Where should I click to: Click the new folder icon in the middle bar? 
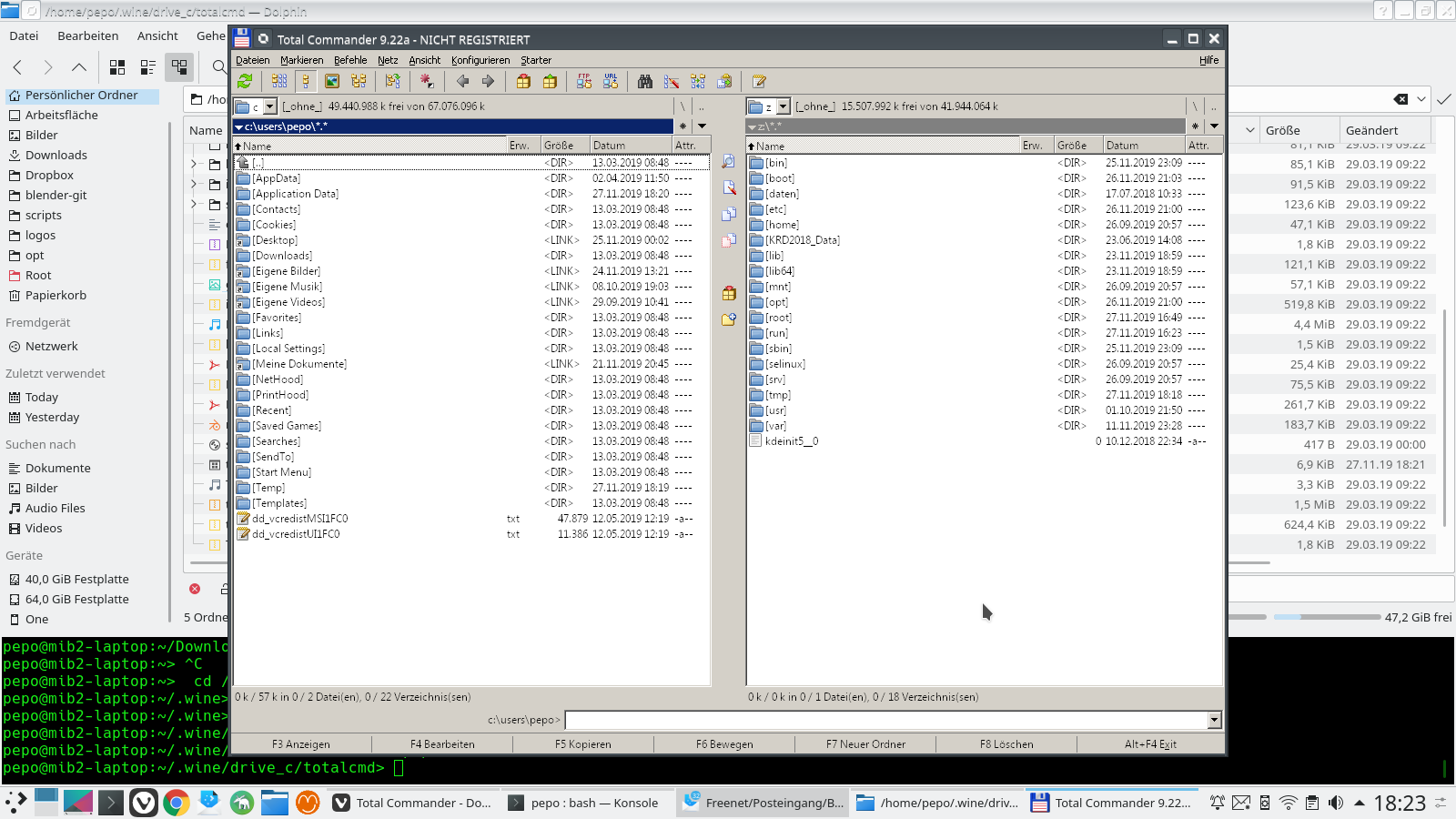pyautogui.click(x=729, y=319)
